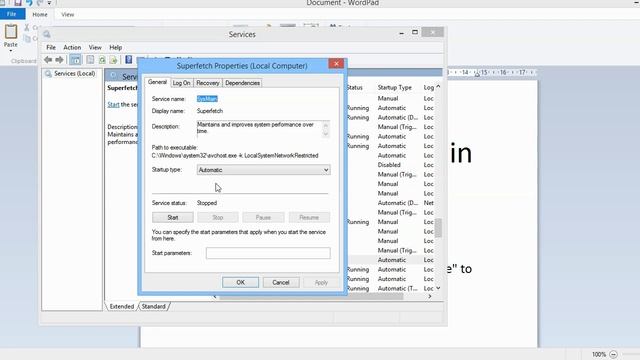Close the Superfetch Properties dialog

point(336,64)
